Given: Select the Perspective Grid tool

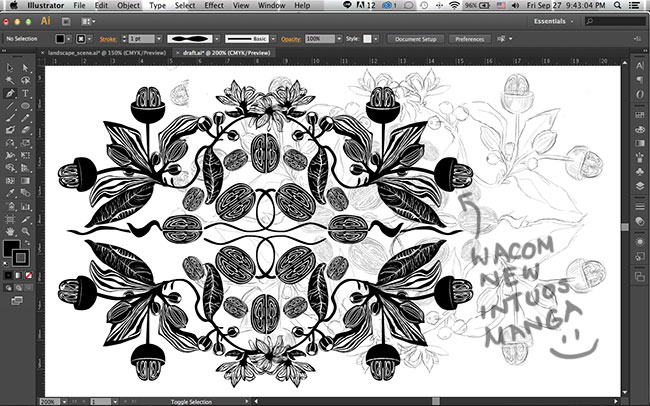Looking at the screenshot, I should point(25,168).
